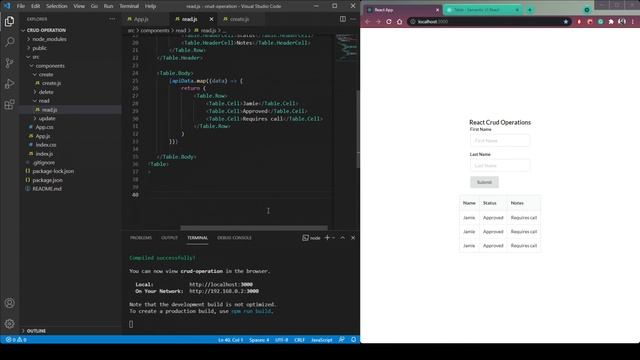Viewport: 640px width, 360px height.
Task: Click the editor horizontal scrollbar
Action: 254,228
